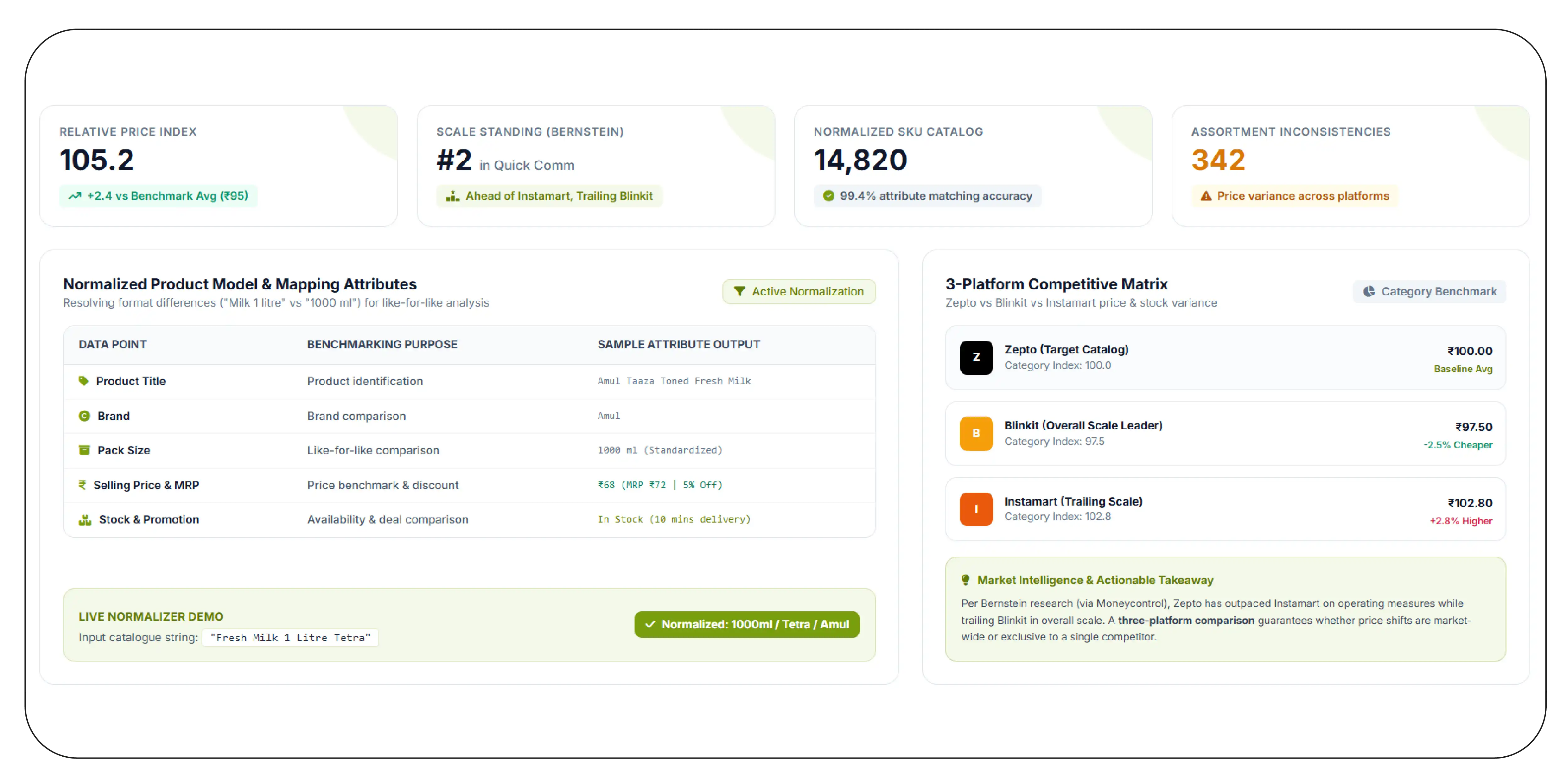Select the DATA POINT column header
Screen dimensions: 1568x778
113,344
